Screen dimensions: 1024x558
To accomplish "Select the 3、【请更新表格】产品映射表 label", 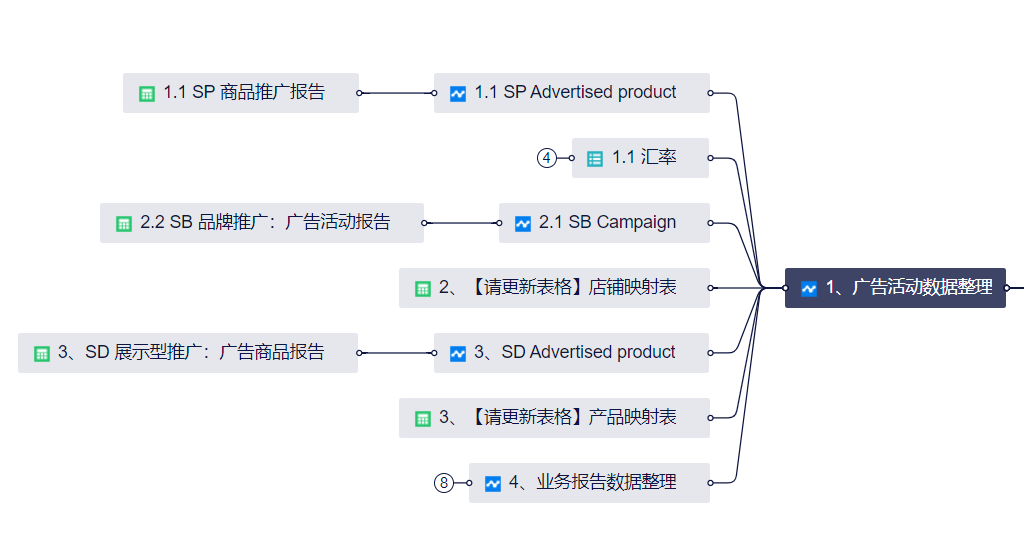I will 558,417.
